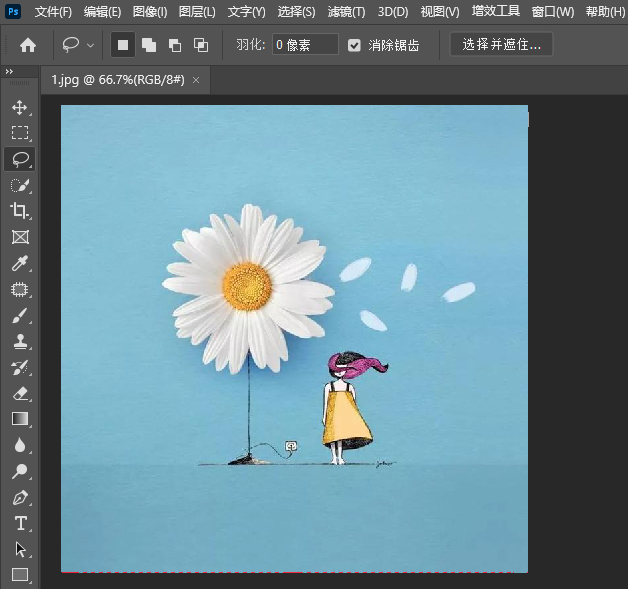628x589 pixels.
Task: Open the 图像(I) menu
Action: point(150,12)
